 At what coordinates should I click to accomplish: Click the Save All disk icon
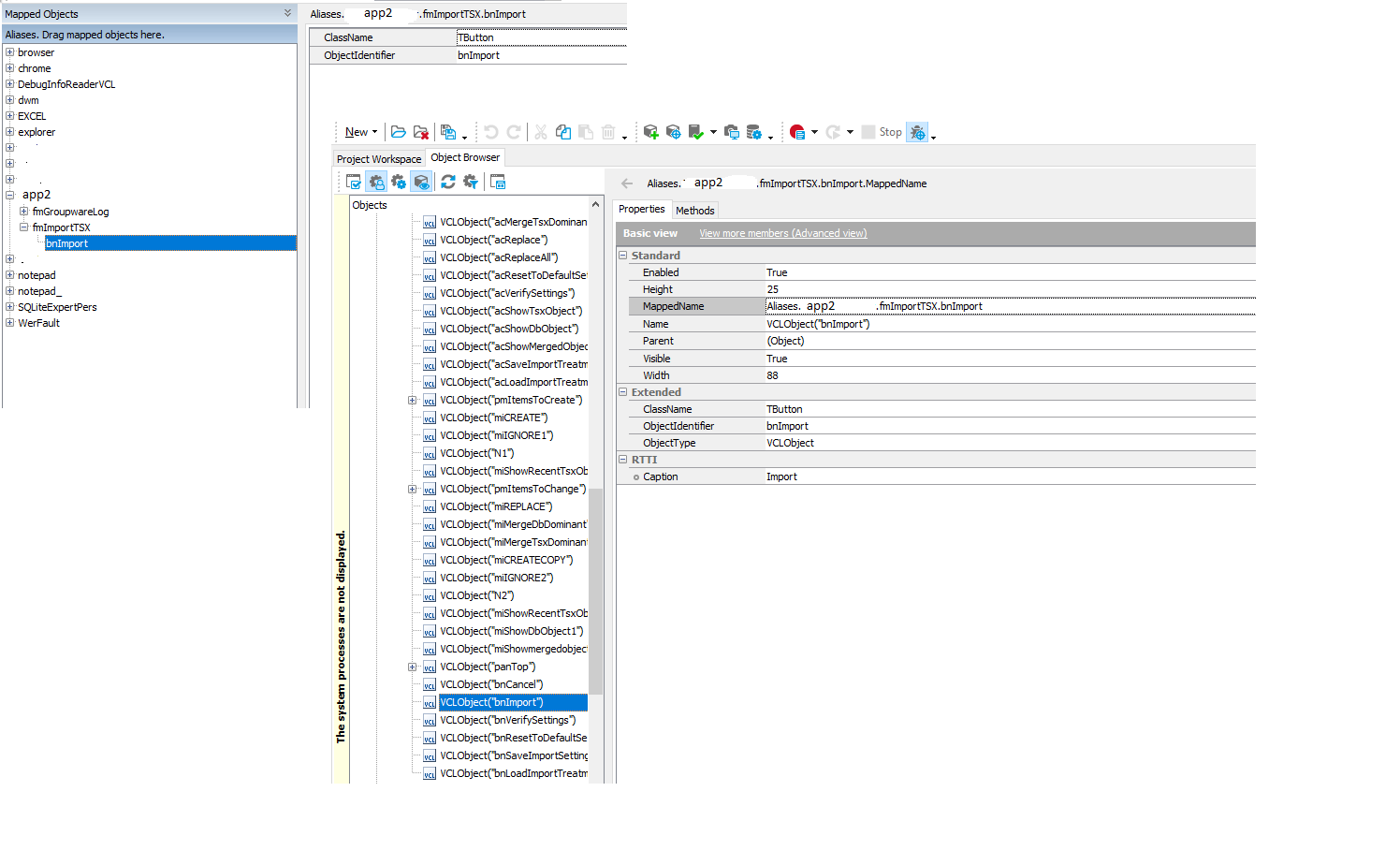[448, 132]
